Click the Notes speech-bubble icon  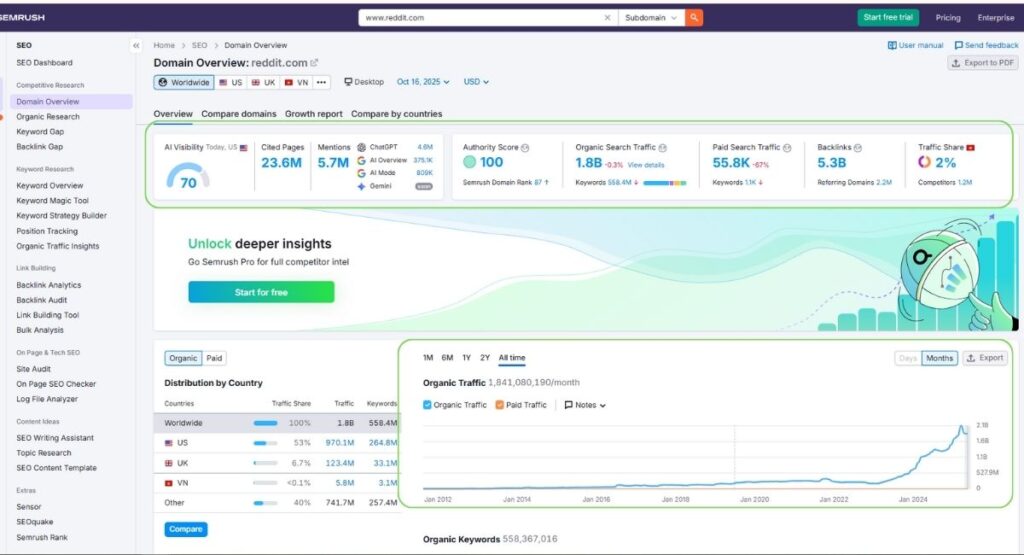point(568,405)
